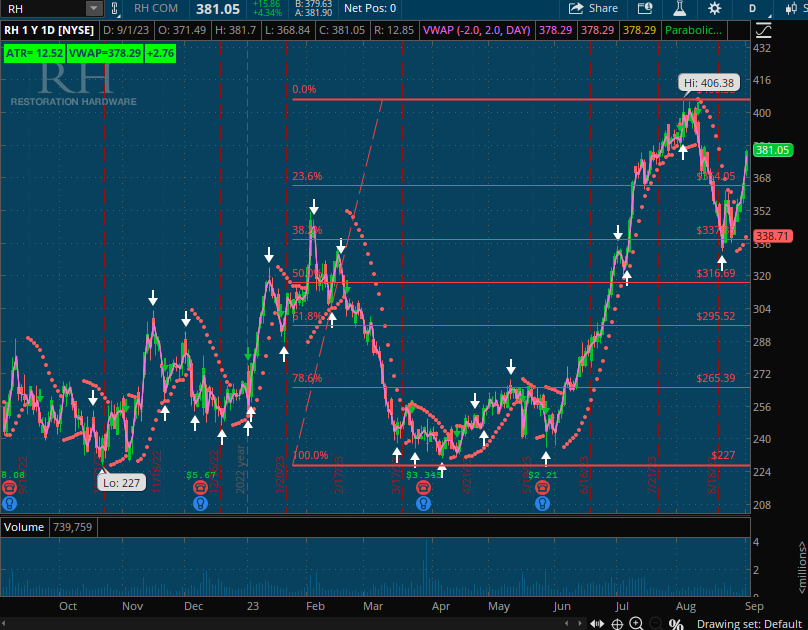808x630 pixels.
Task: Click the VWAP (-2.0, 2.0, DAY) study label
Action: click(477, 30)
